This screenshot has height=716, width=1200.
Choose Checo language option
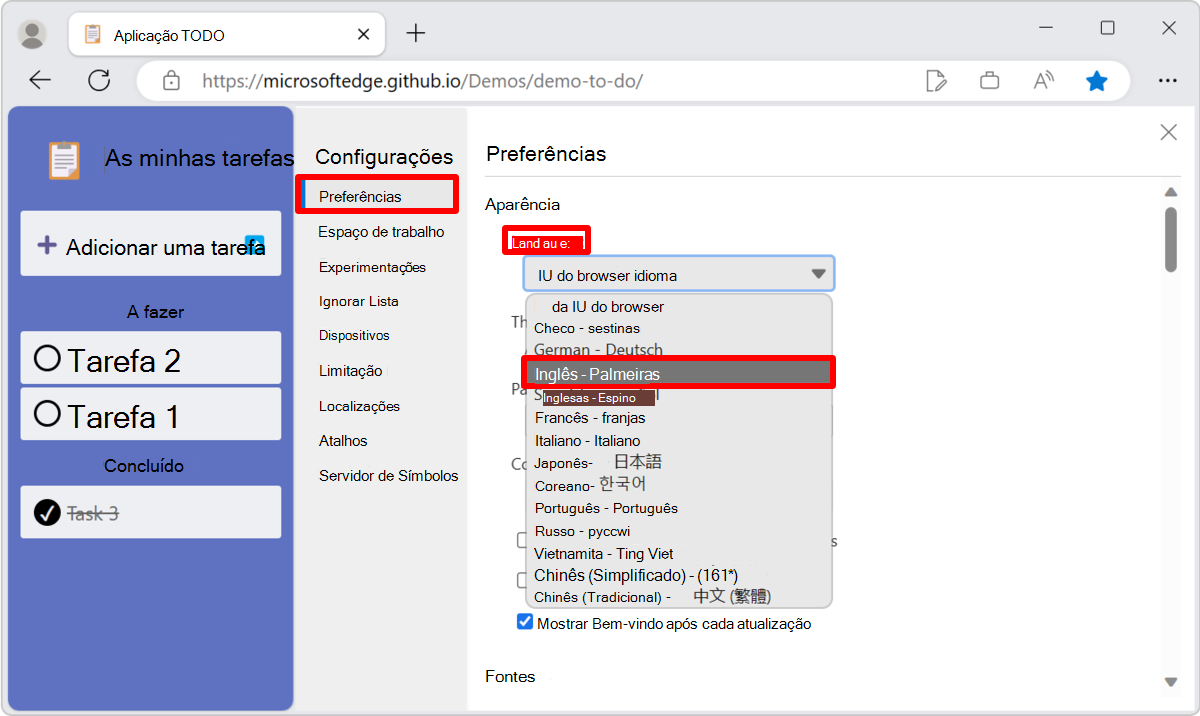pyautogui.click(x=678, y=328)
